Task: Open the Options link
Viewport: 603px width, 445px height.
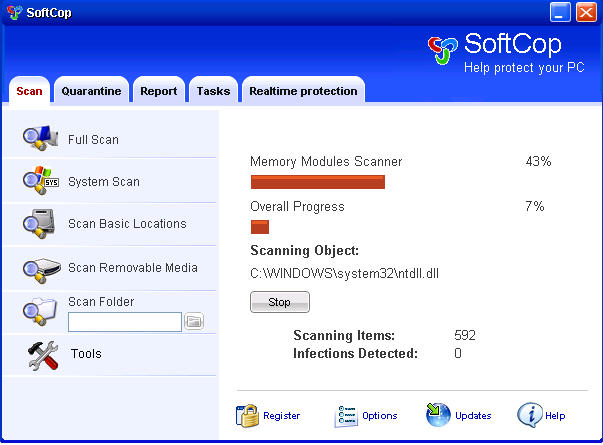Action: 380,416
